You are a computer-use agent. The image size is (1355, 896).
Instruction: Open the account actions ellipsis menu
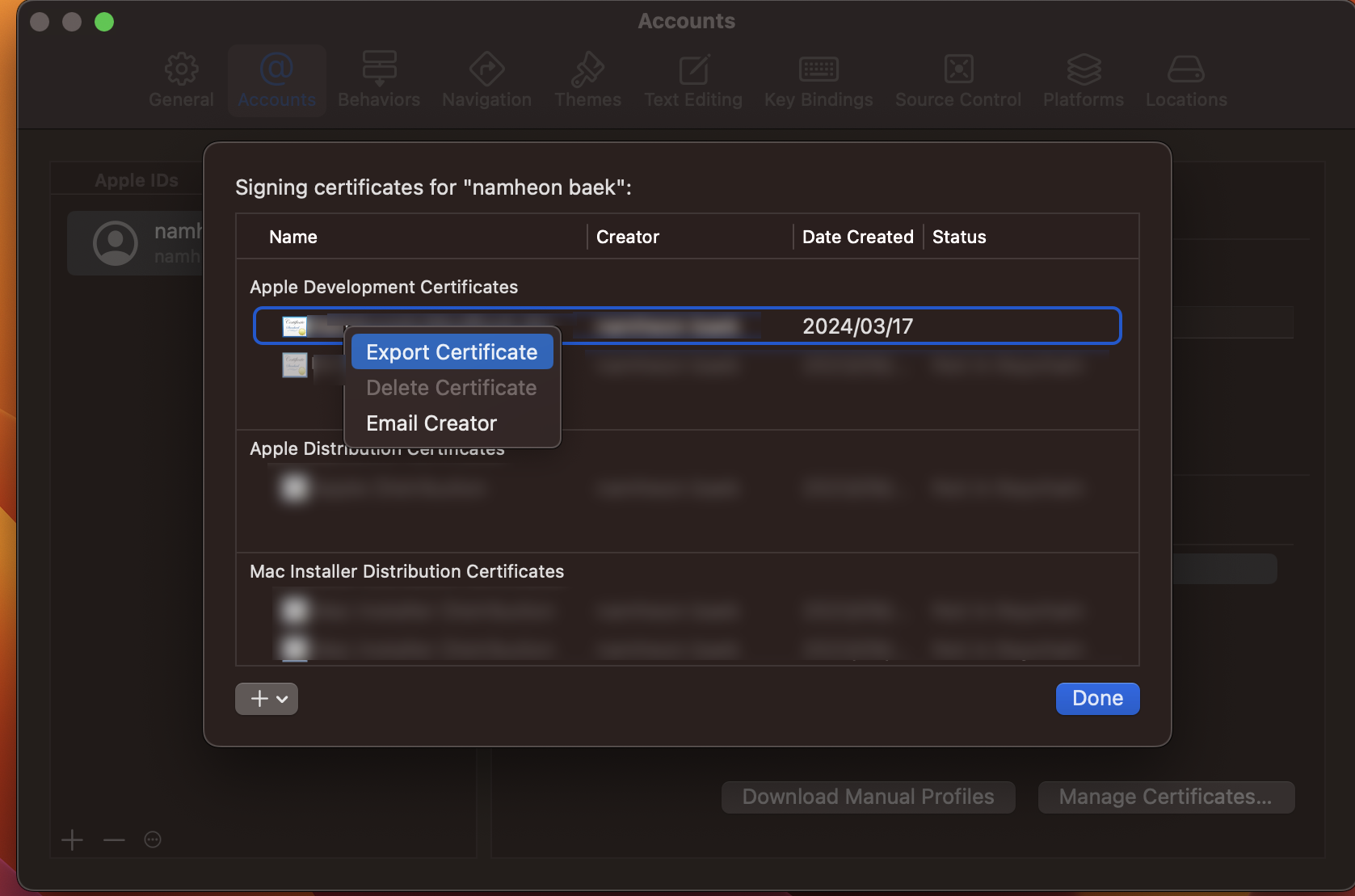click(x=153, y=840)
